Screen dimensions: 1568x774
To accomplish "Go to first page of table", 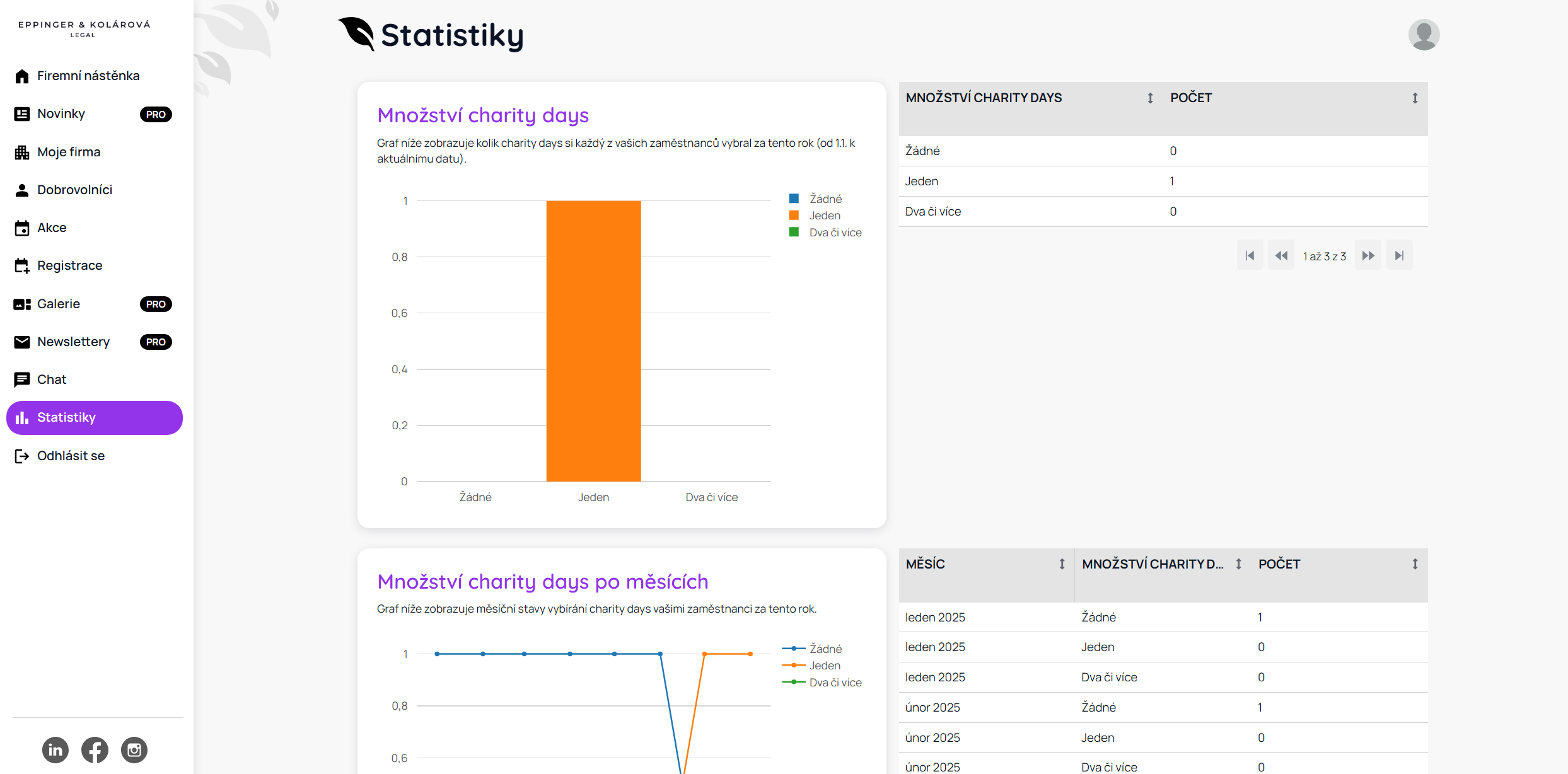I will coord(1250,255).
